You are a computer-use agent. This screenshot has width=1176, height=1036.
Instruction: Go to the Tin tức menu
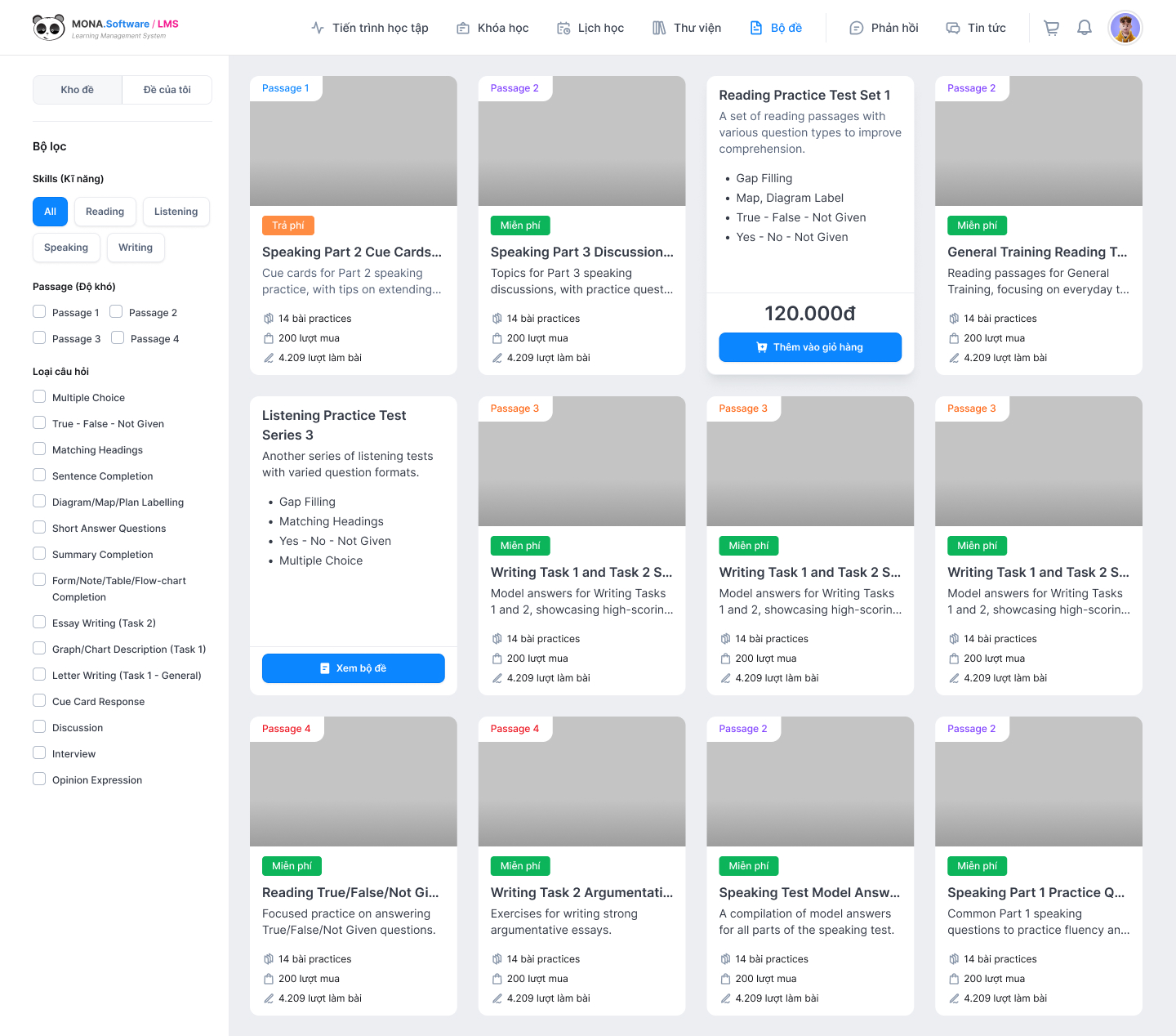coord(976,28)
